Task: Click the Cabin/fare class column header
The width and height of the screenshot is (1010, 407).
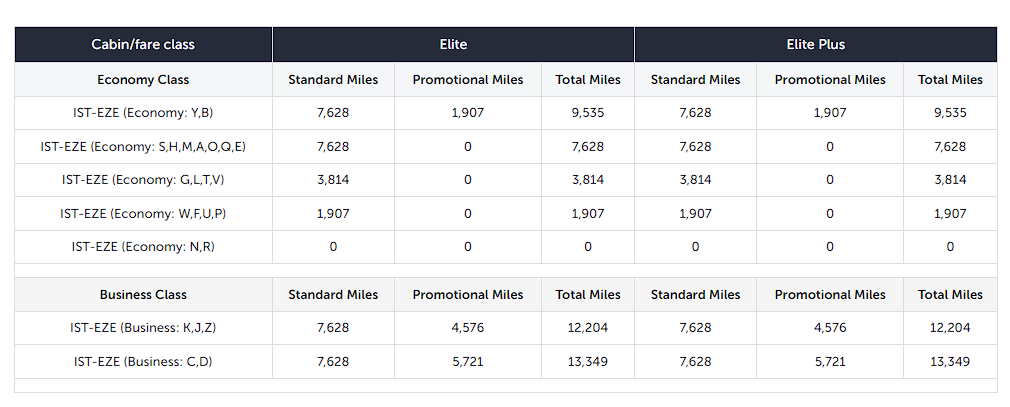Action: pyautogui.click(x=143, y=45)
